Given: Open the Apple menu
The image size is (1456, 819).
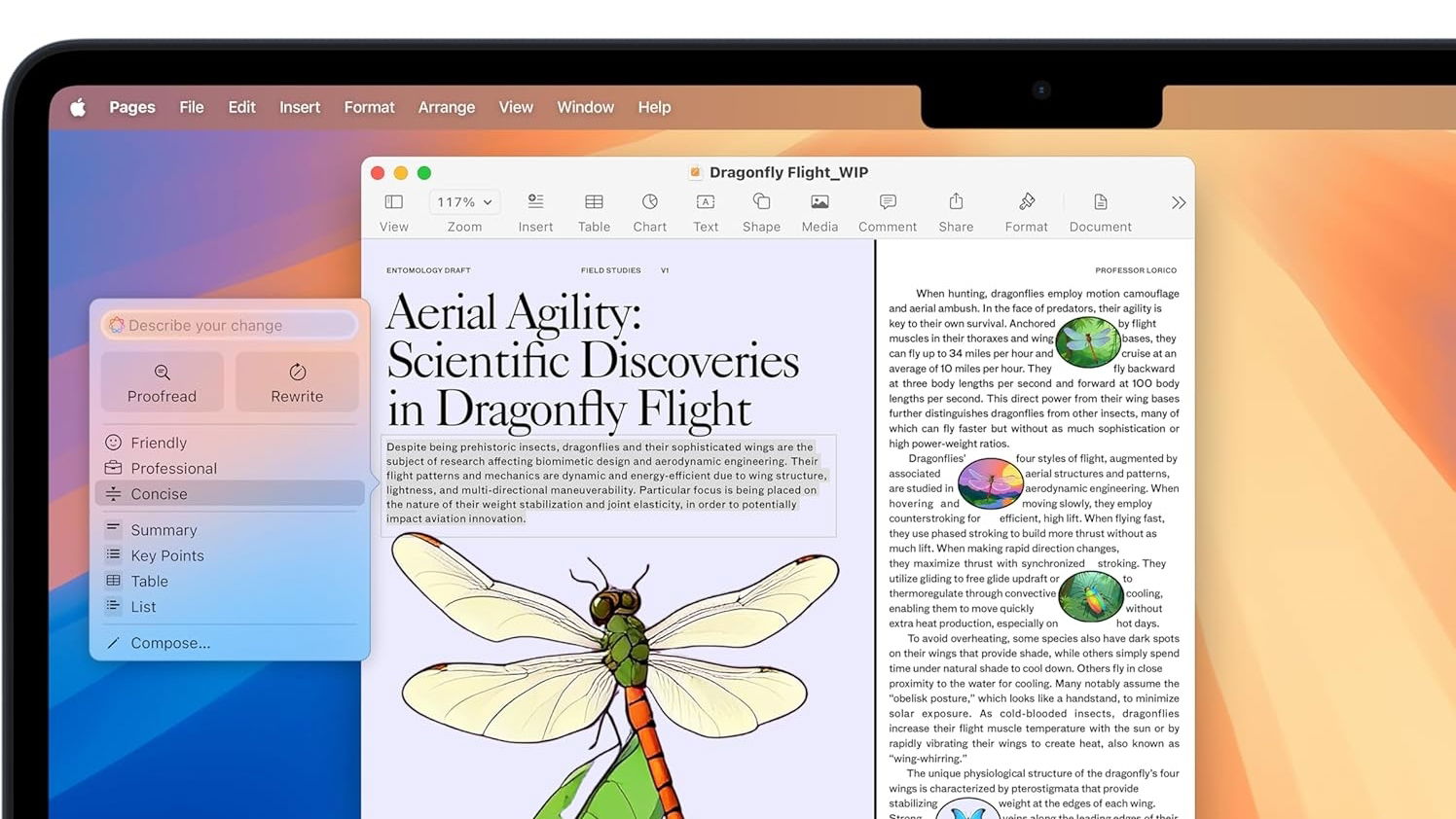Looking at the screenshot, I should [x=78, y=107].
